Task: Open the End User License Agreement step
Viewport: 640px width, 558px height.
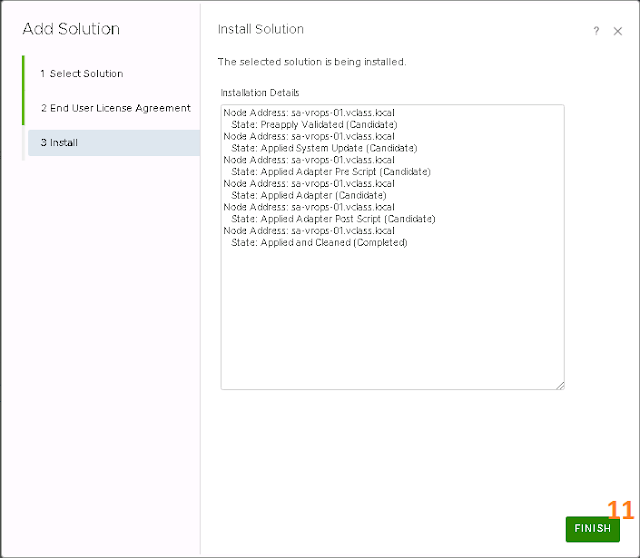Action: pyautogui.click(x=115, y=108)
